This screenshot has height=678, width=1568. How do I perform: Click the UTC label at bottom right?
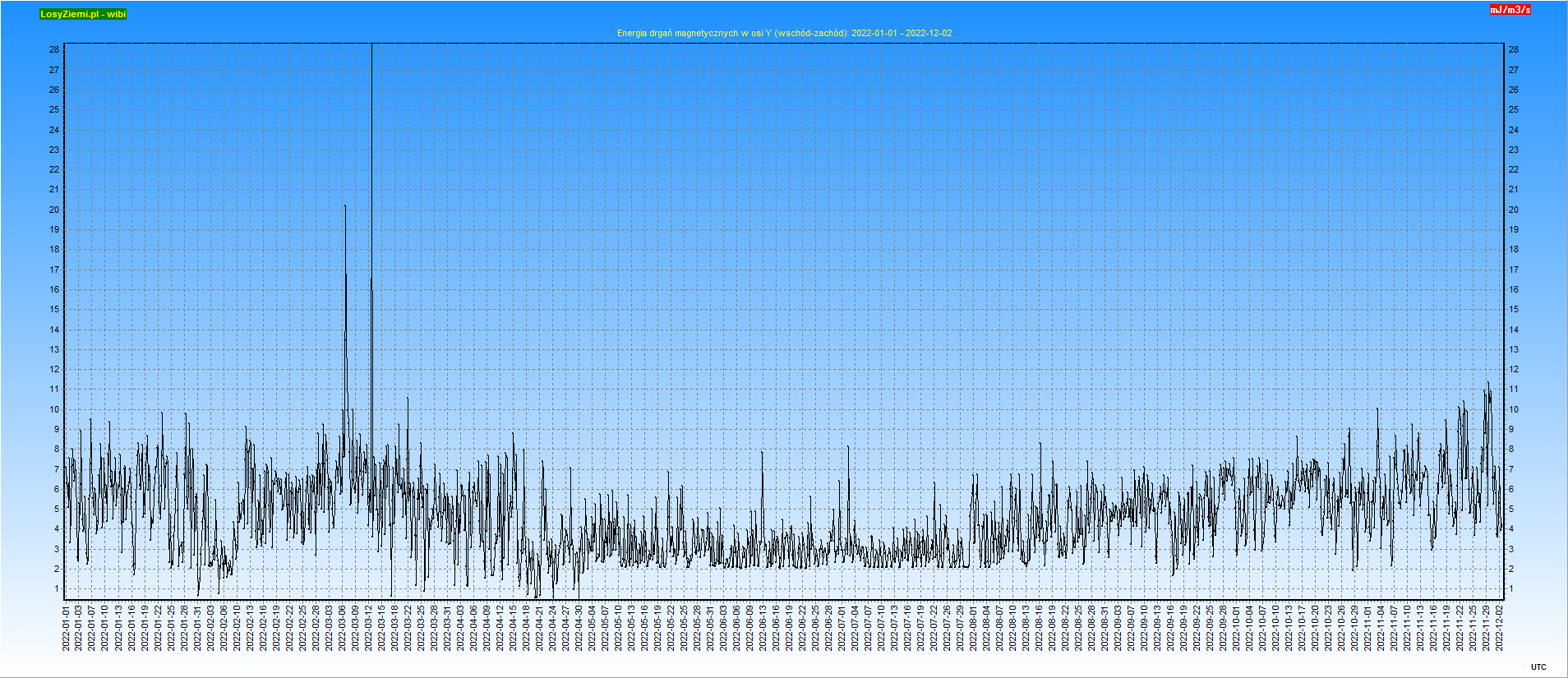point(1538,667)
